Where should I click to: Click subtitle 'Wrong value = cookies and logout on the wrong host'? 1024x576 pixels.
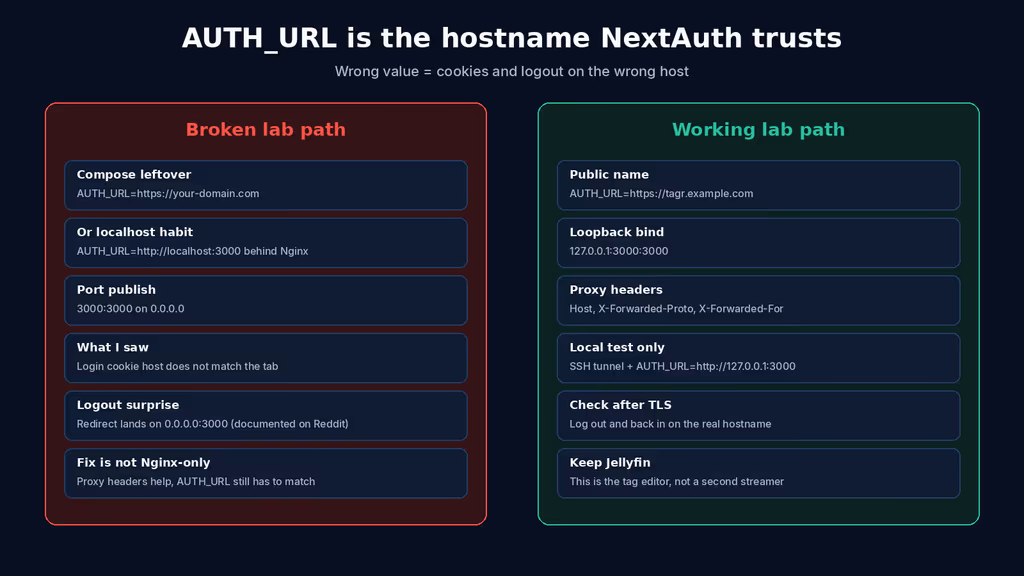coord(511,71)
